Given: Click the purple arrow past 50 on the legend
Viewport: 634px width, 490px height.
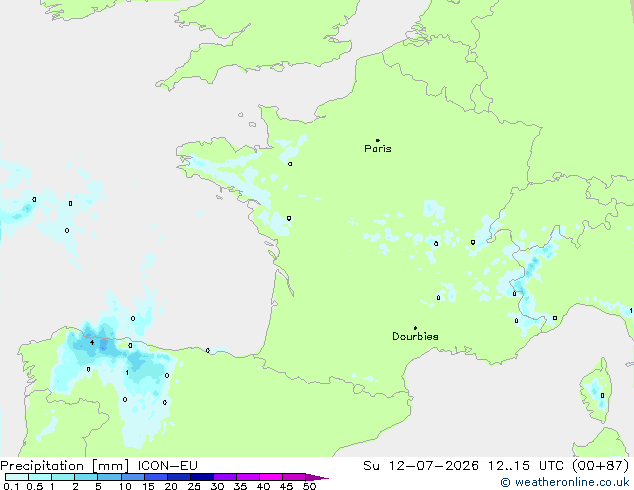Looking at the screenshot, I should coord(317,477).
